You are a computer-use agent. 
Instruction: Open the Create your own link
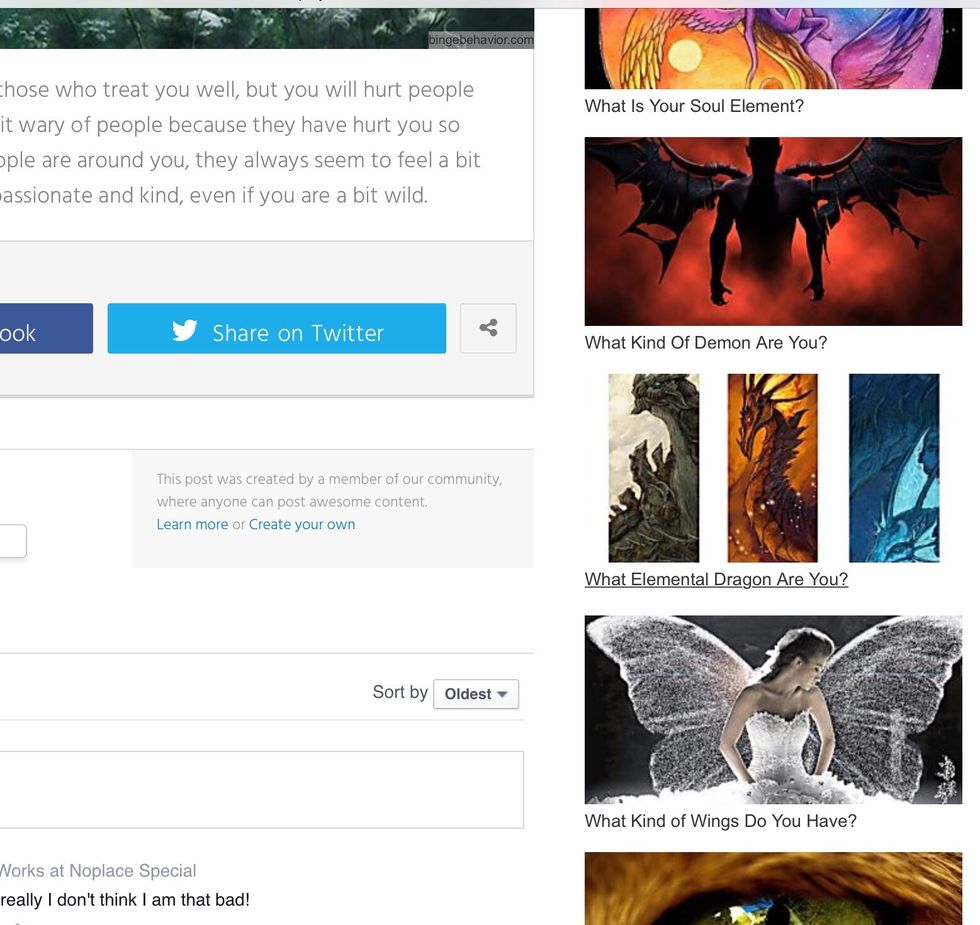[x=302, y=524]
